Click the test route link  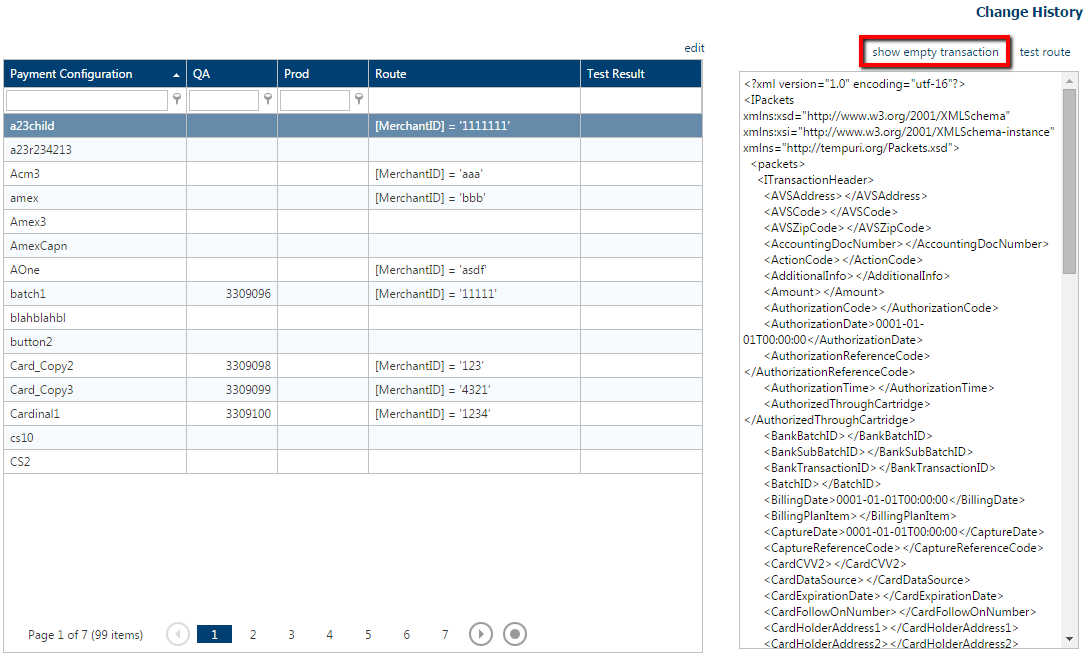pyautogui.click(x=1044, y=52)
